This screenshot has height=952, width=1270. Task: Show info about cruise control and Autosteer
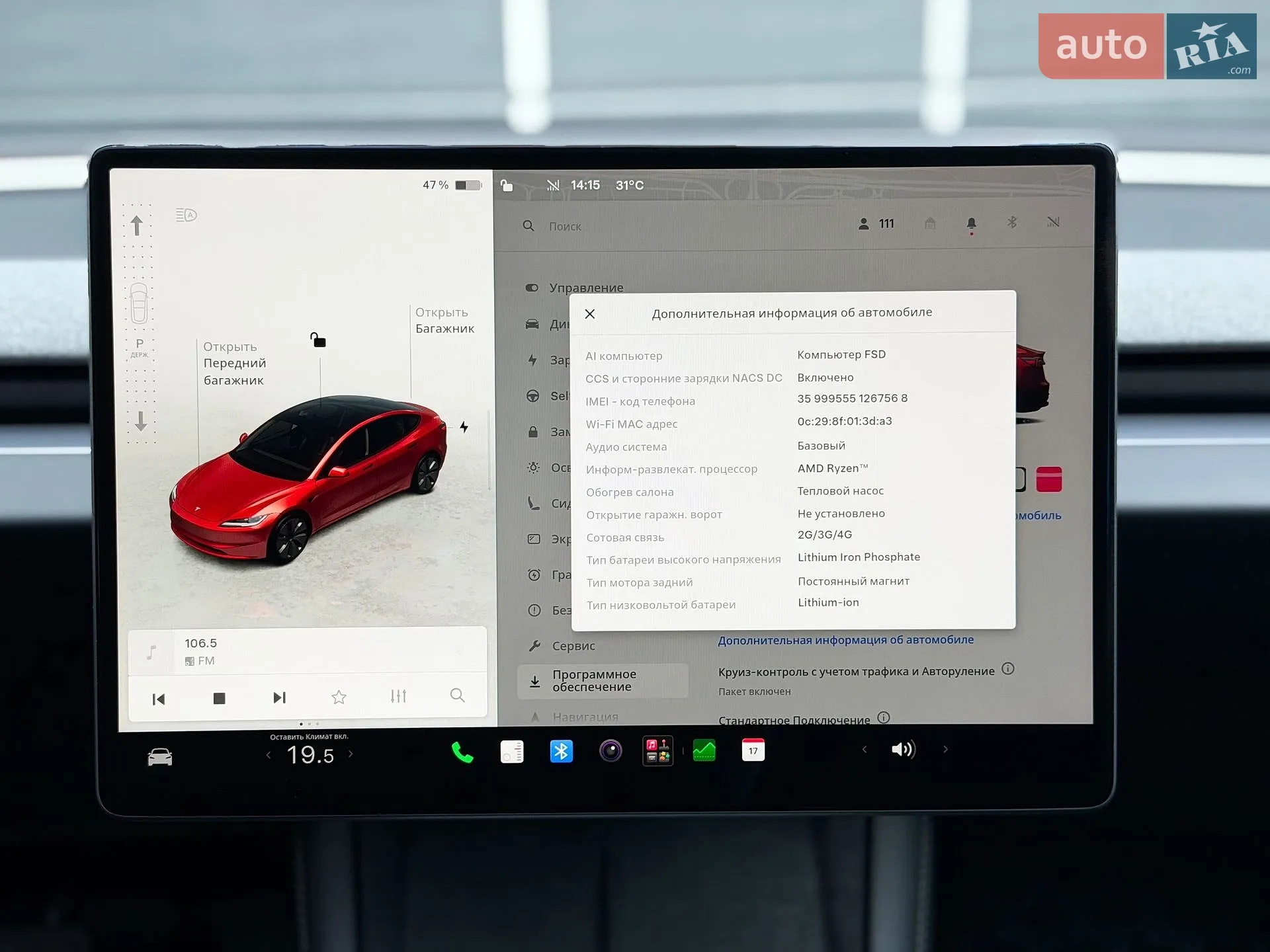[1007, 668]
